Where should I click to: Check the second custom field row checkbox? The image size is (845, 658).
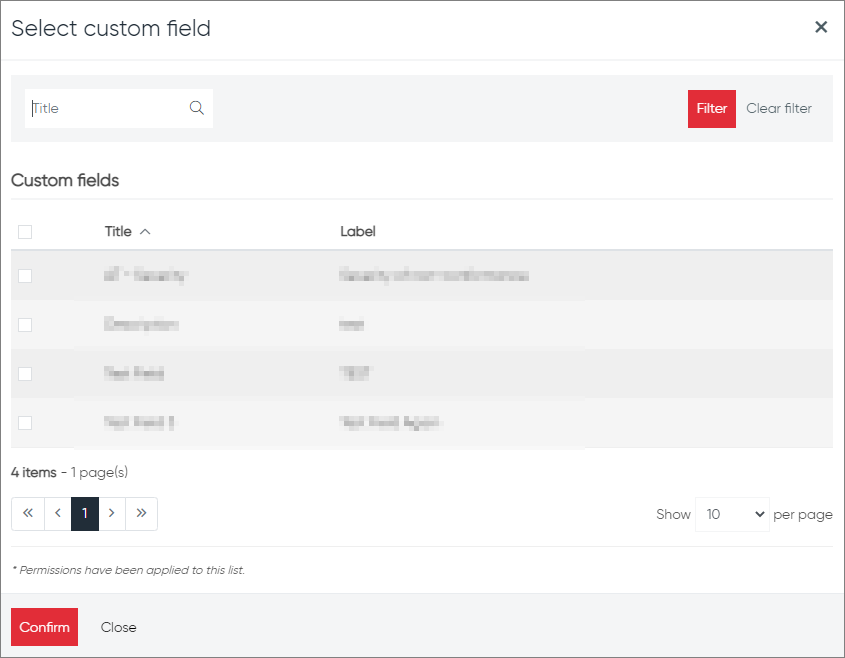[25, 325]
